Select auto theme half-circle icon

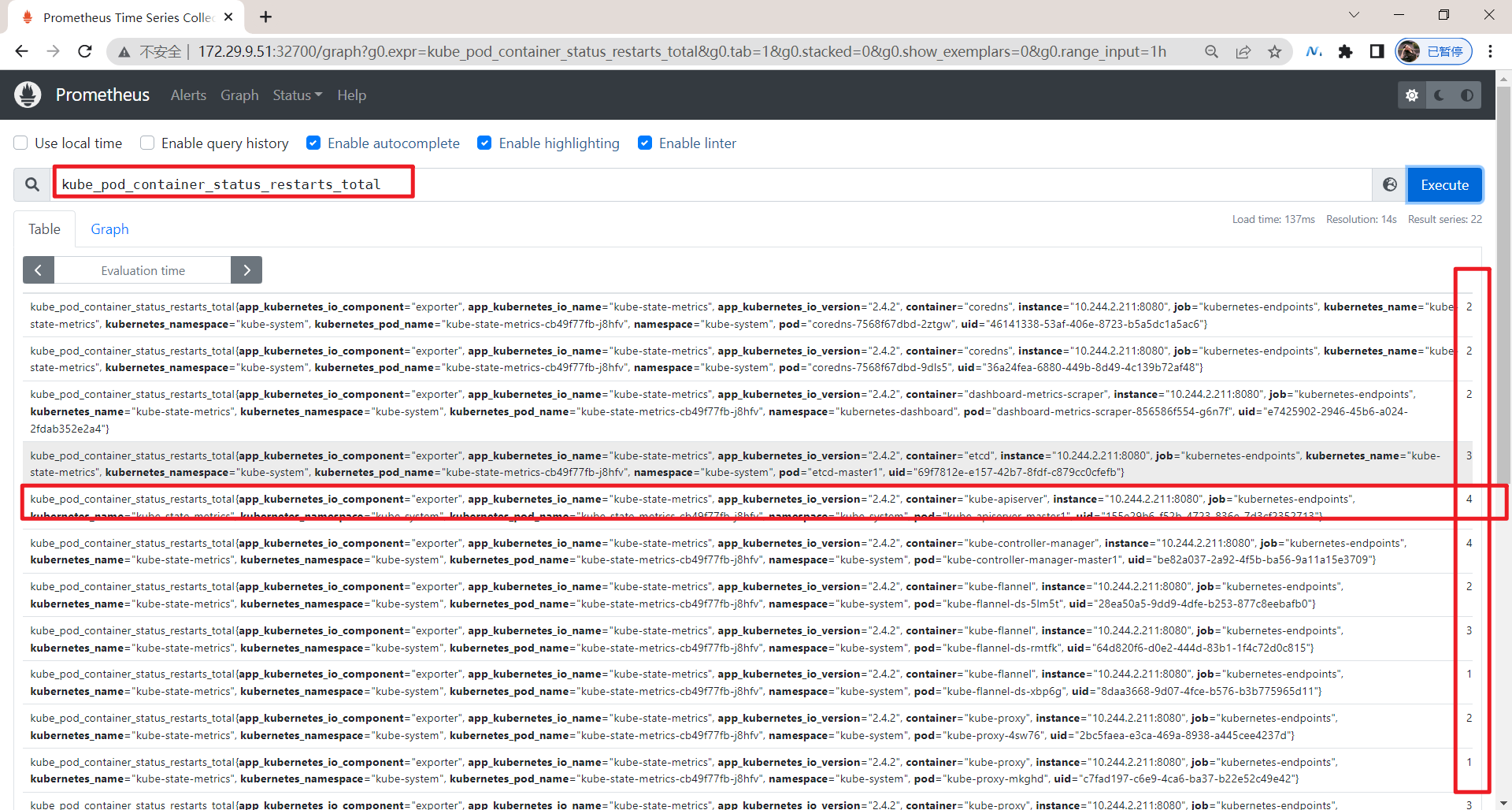[x=1467, y=95]
